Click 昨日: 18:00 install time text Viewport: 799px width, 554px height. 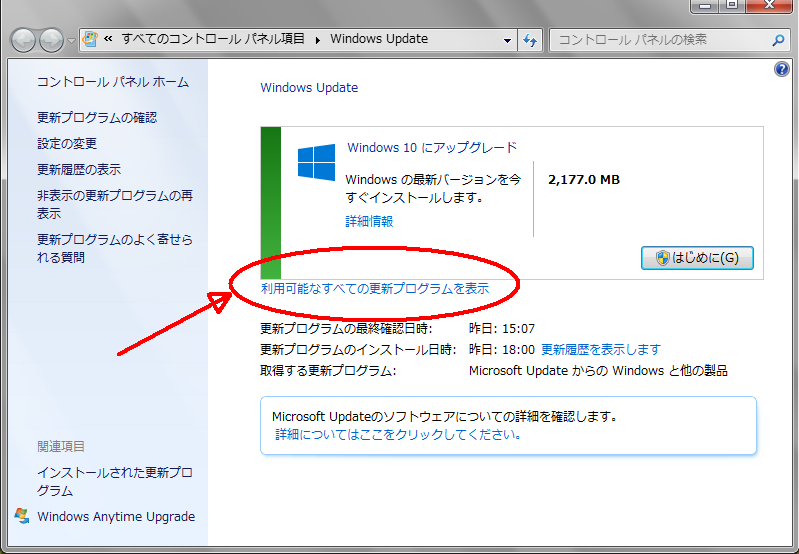[502, 350]
